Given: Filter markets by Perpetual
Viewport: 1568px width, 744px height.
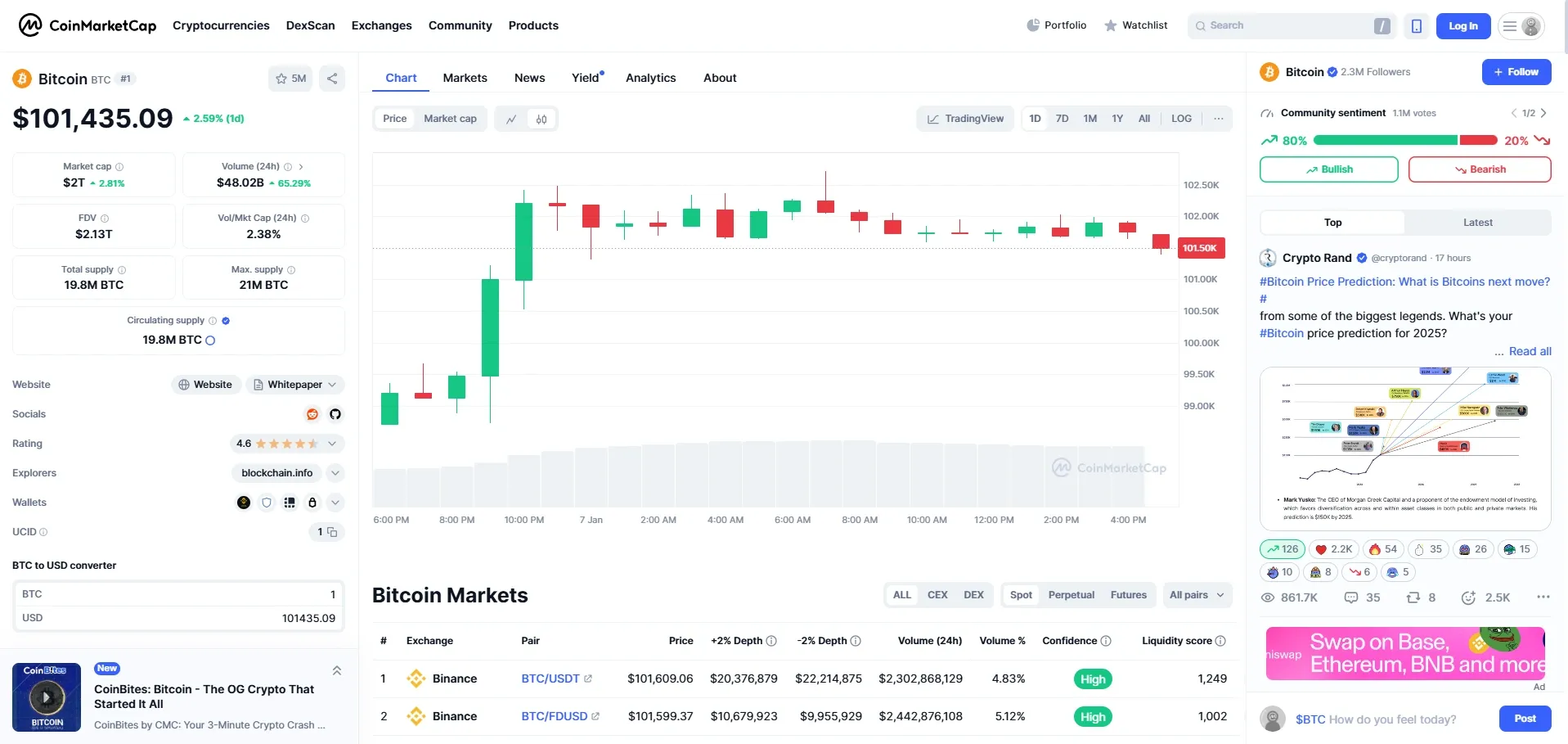Looking at the screenshot, I should 1071,595.
